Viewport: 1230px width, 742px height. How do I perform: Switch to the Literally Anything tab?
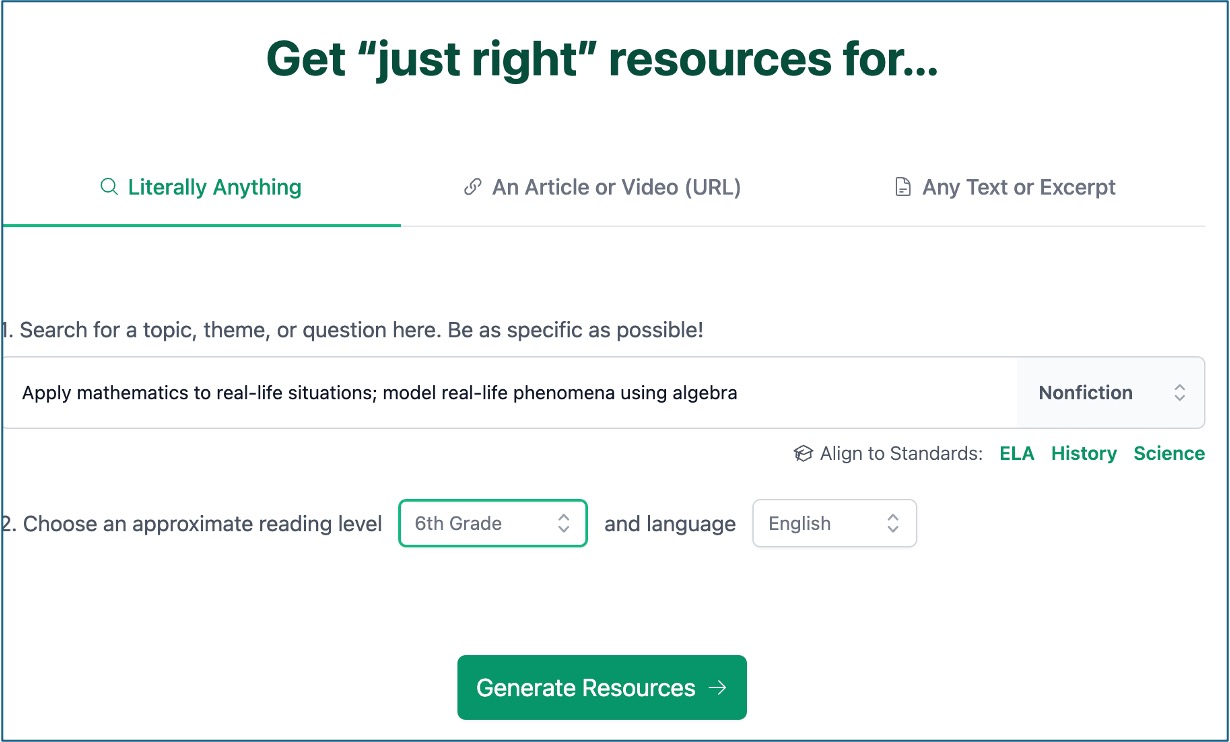click(x=214, y=188)
